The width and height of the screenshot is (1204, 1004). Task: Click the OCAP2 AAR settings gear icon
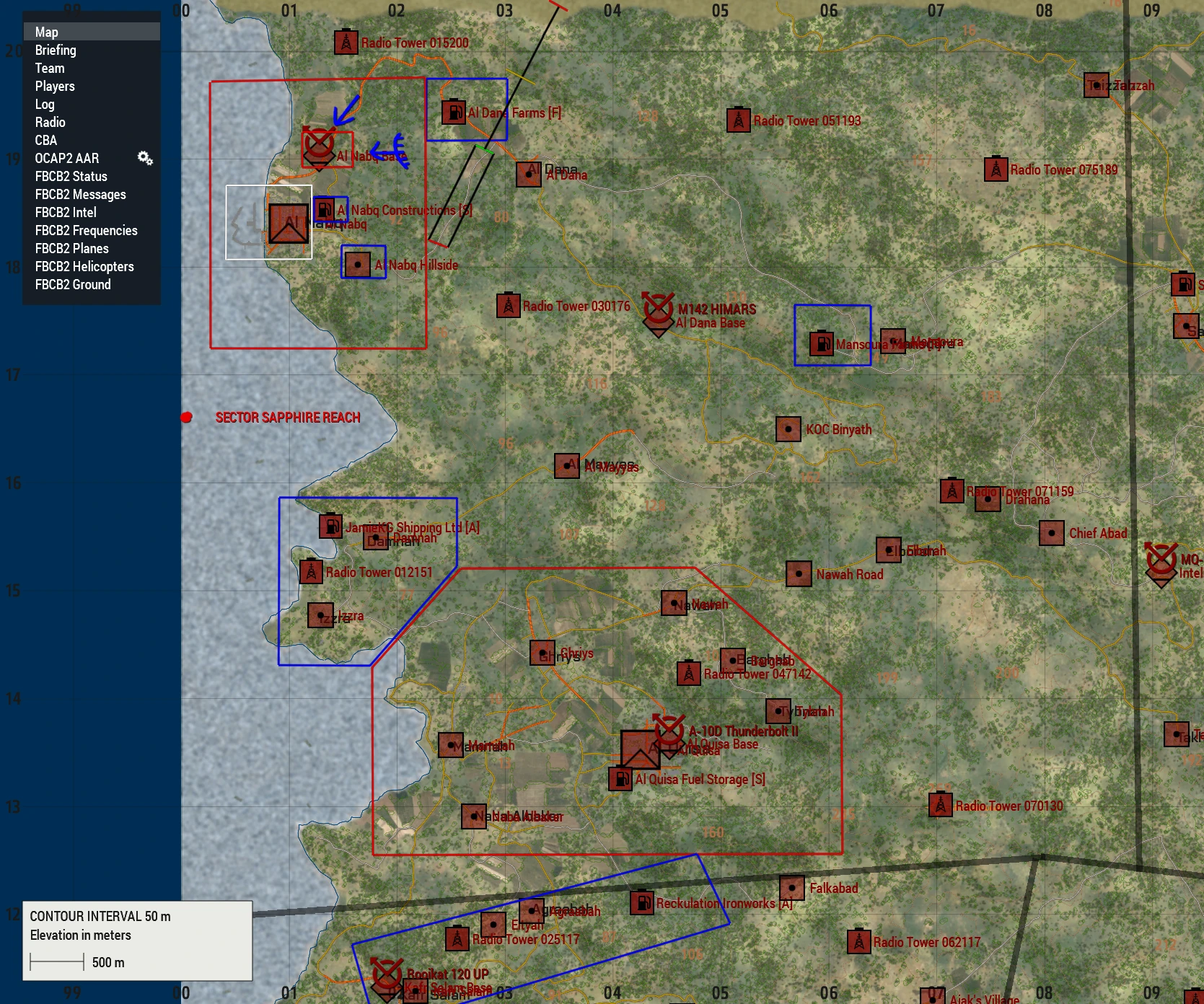[x=145, y=158]
